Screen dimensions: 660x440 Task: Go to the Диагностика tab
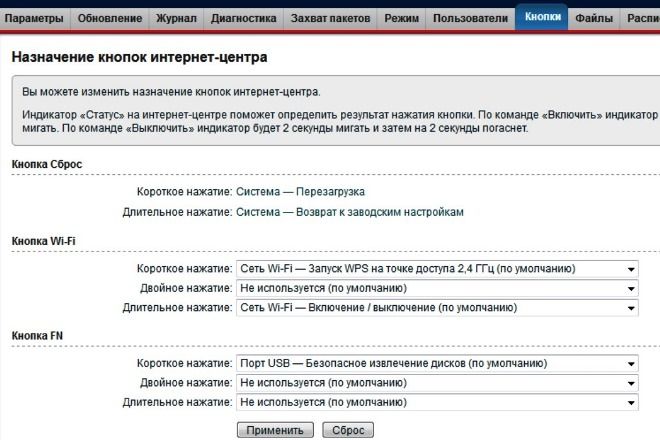point(244,19)
